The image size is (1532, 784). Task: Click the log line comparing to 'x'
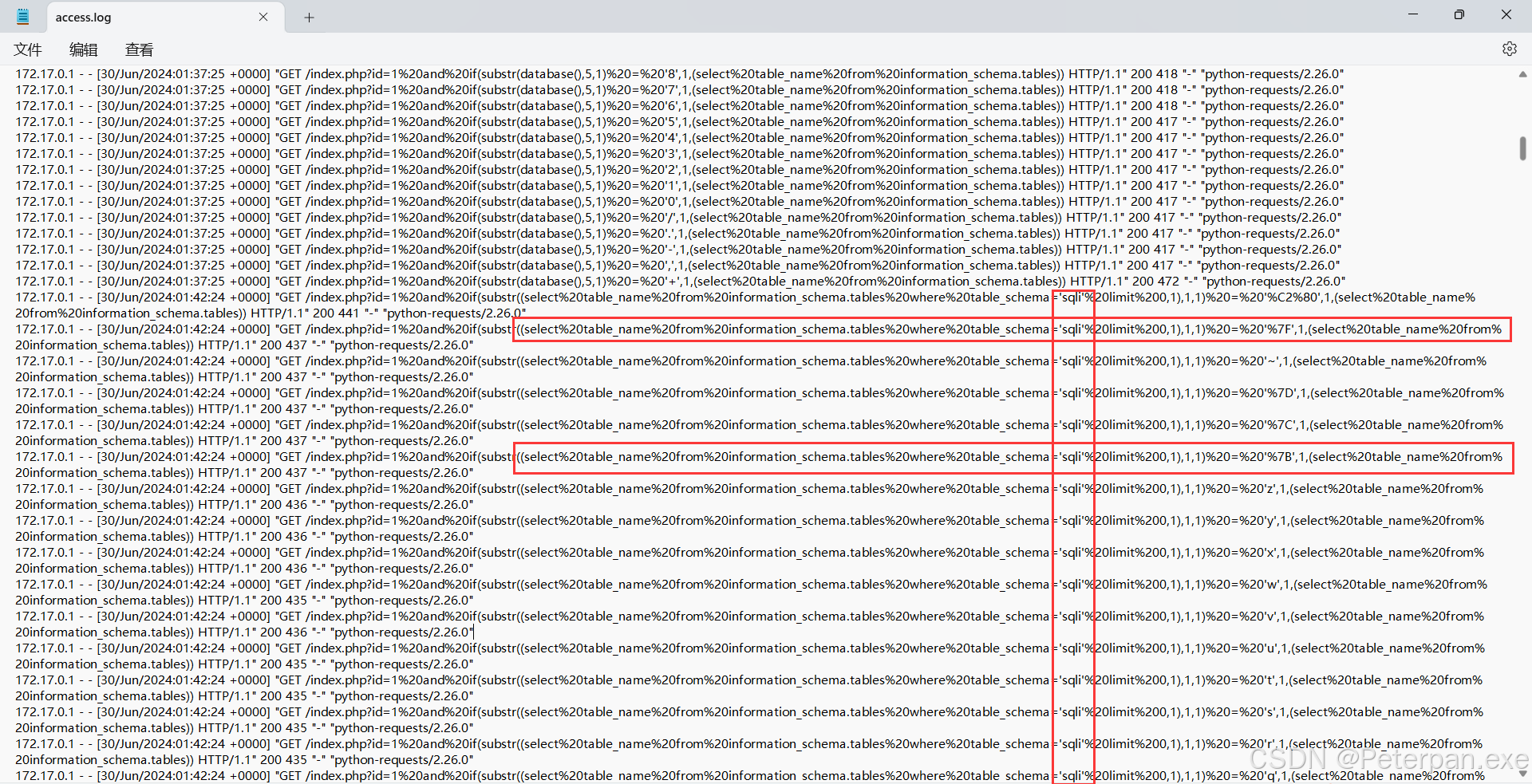[750, 553]
